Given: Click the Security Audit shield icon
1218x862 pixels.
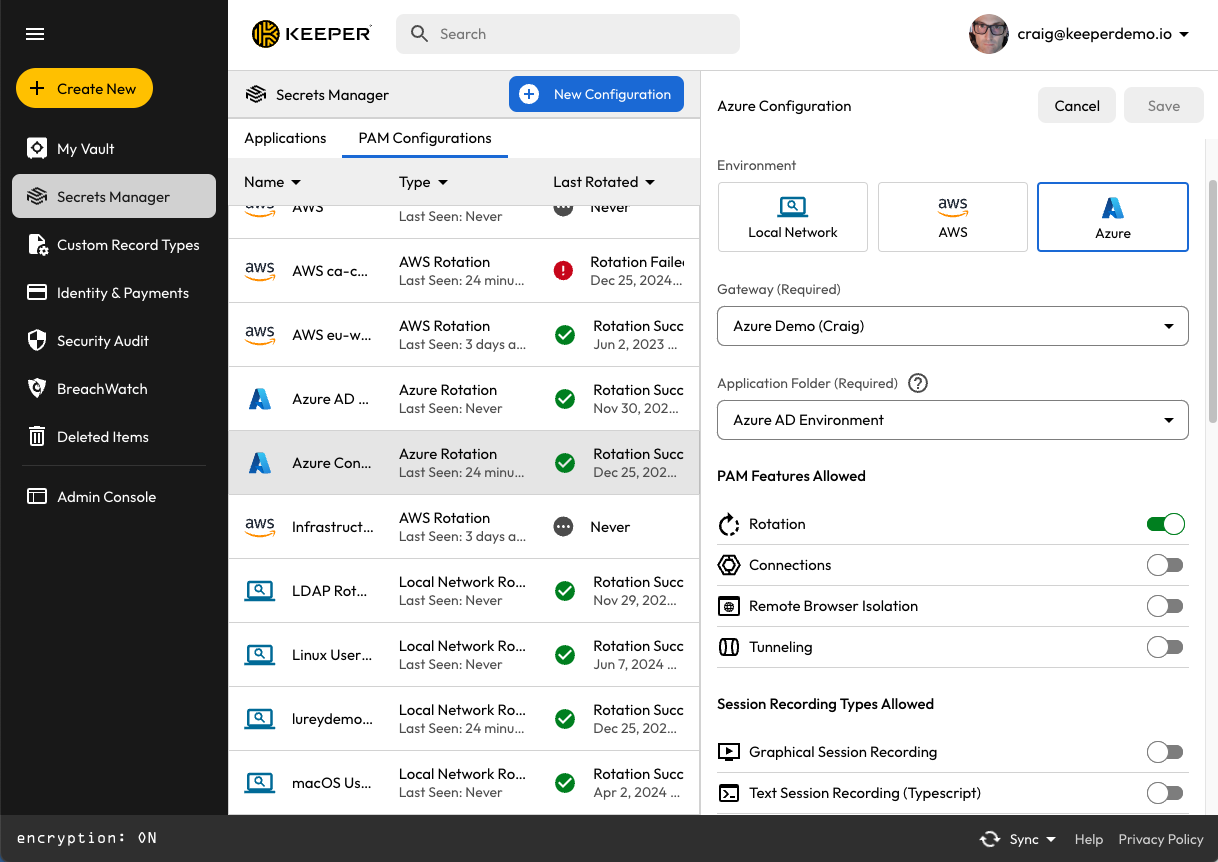Looking at the screenshot, I should [x=37, y=341].
